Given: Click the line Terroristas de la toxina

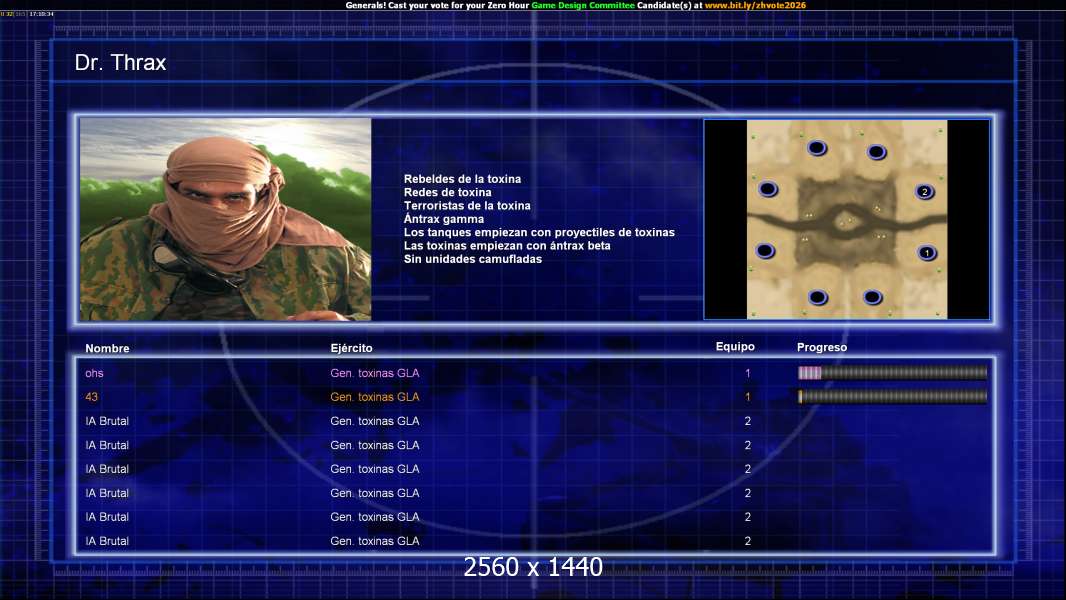Looking at the screenshot, I should click(467, 206).
